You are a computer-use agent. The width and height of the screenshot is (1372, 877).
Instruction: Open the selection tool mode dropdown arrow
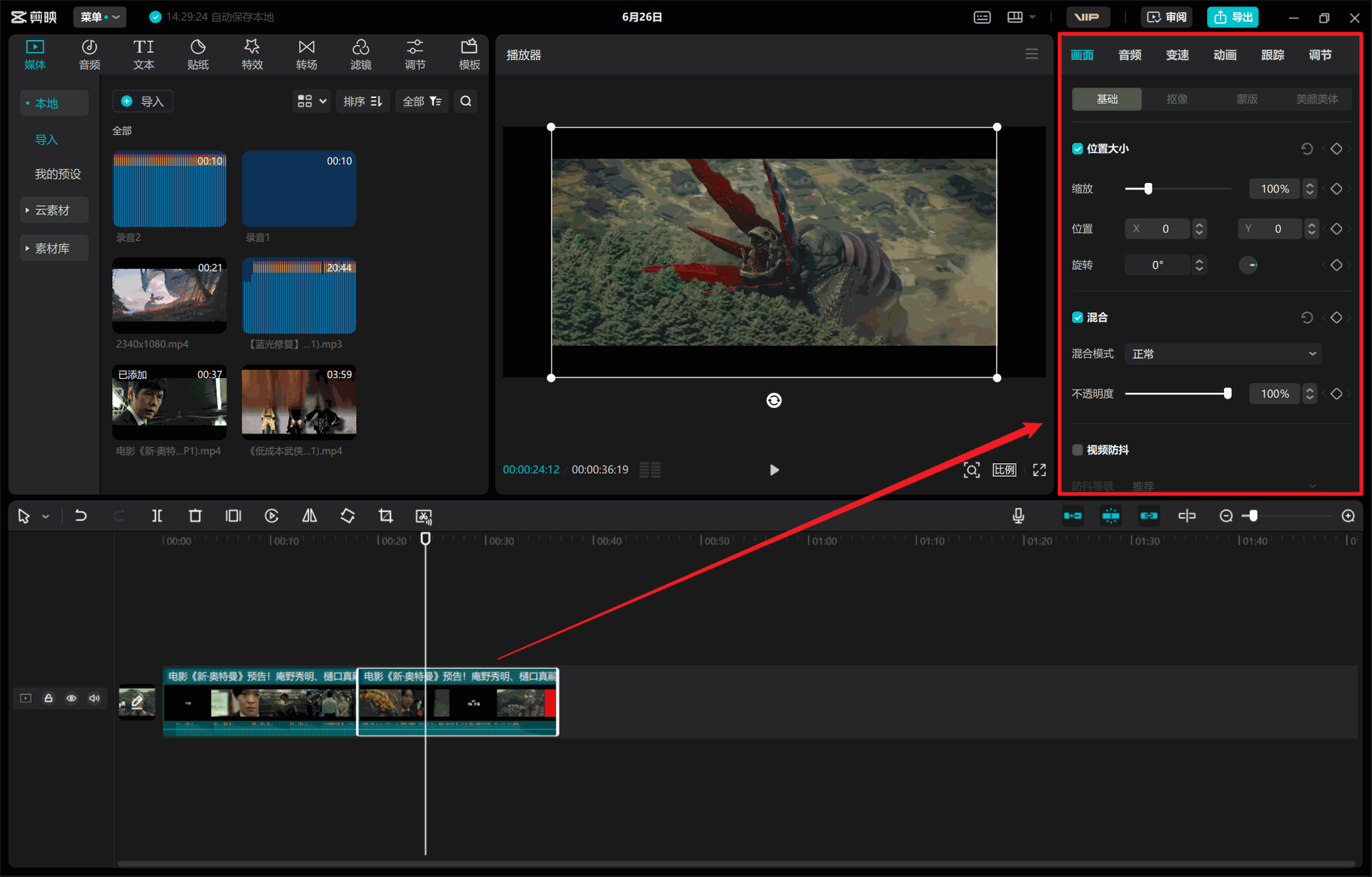(x=46, y=517)
